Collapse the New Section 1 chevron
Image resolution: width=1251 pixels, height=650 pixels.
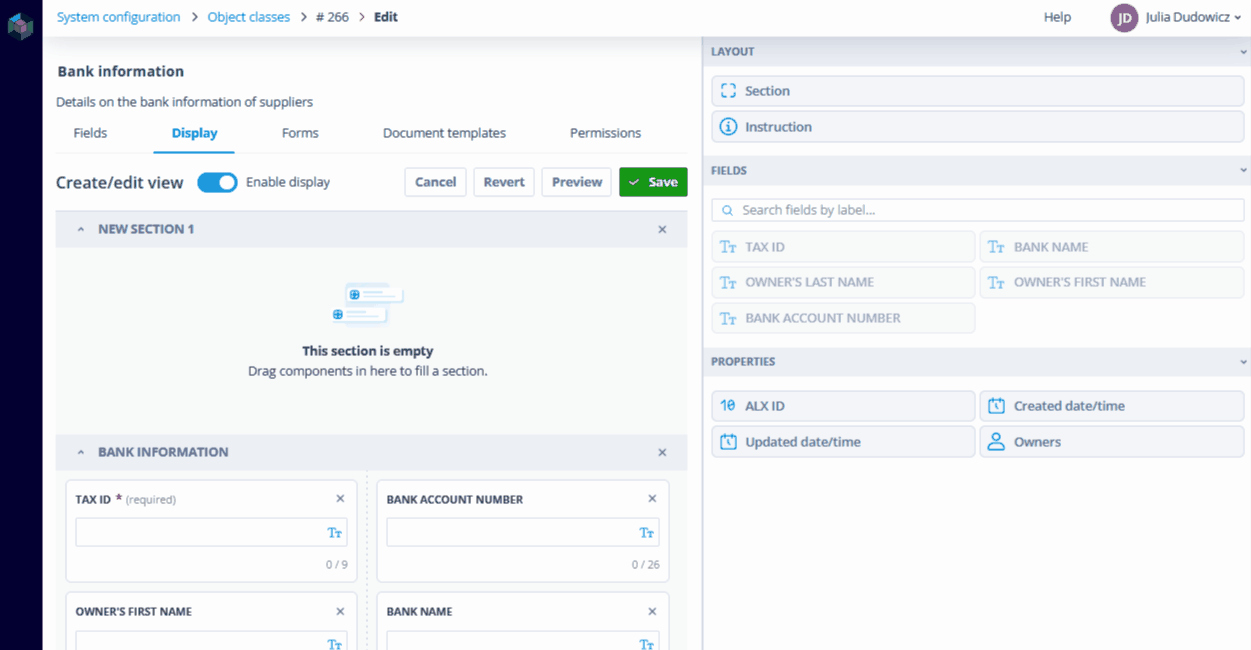click(81, 229)
